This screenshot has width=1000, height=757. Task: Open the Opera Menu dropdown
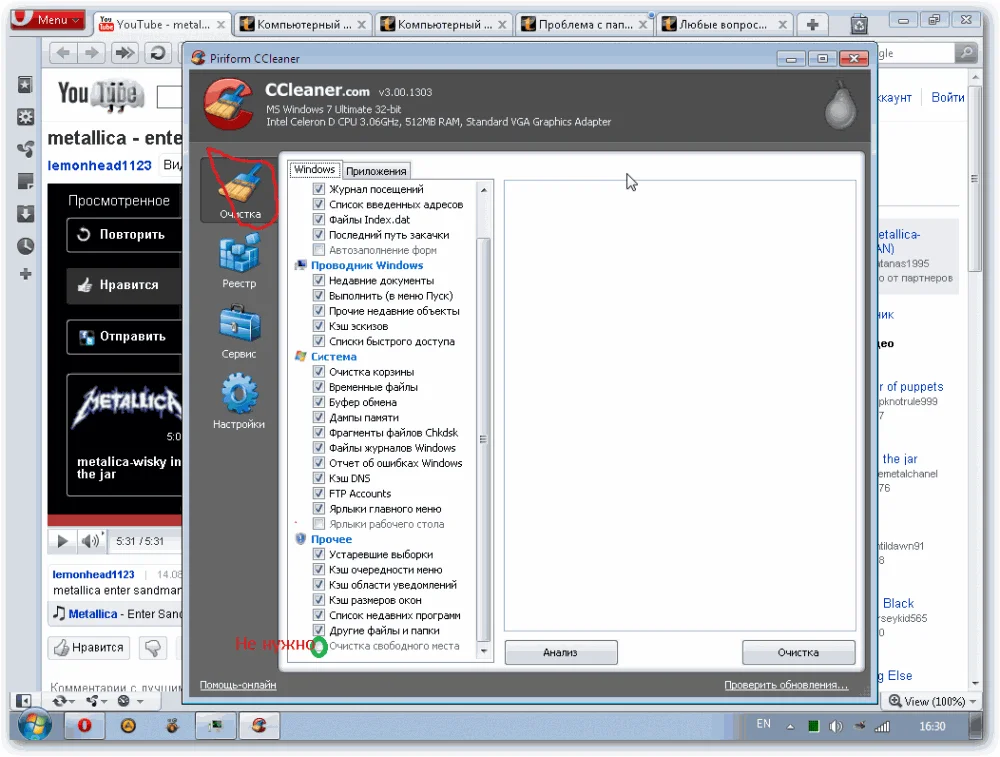point(48,20)
